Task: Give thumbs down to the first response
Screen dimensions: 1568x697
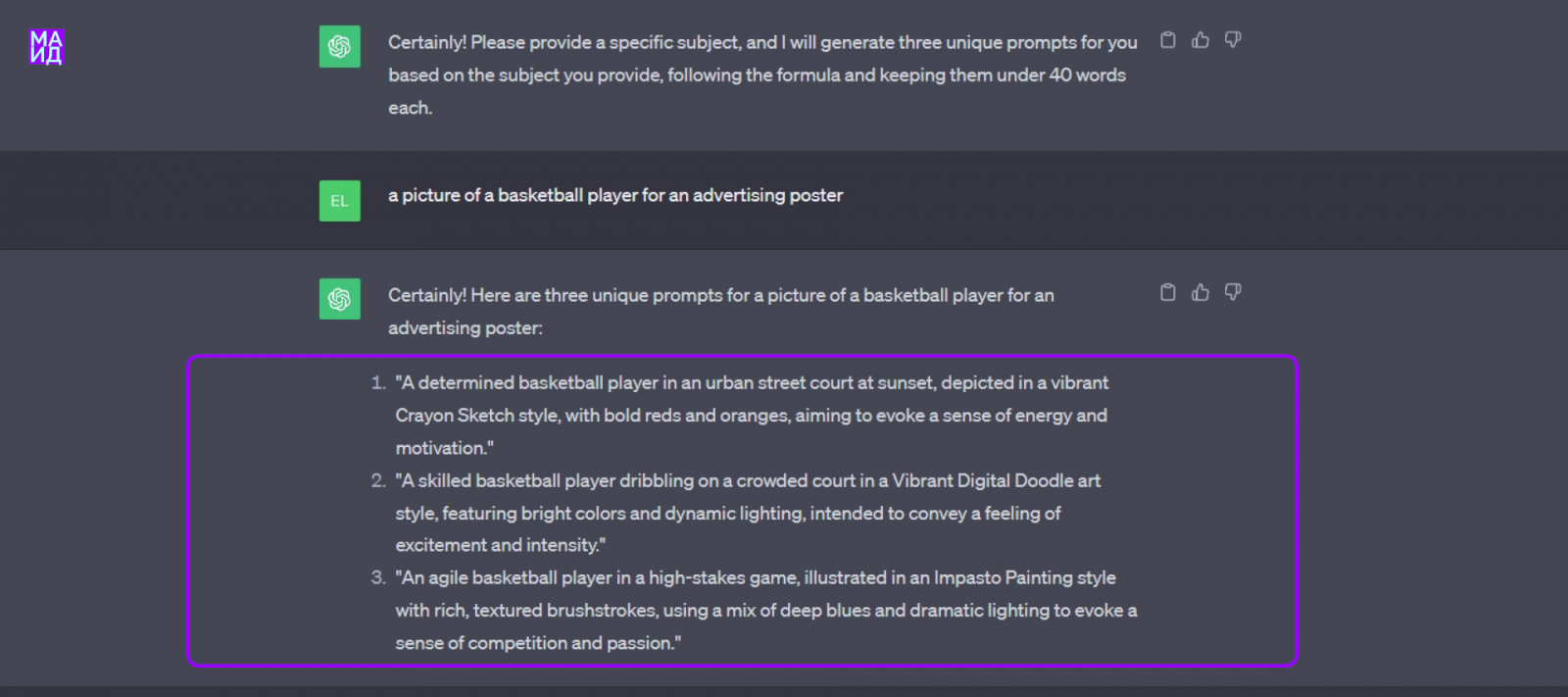Action: (1233, 40)
